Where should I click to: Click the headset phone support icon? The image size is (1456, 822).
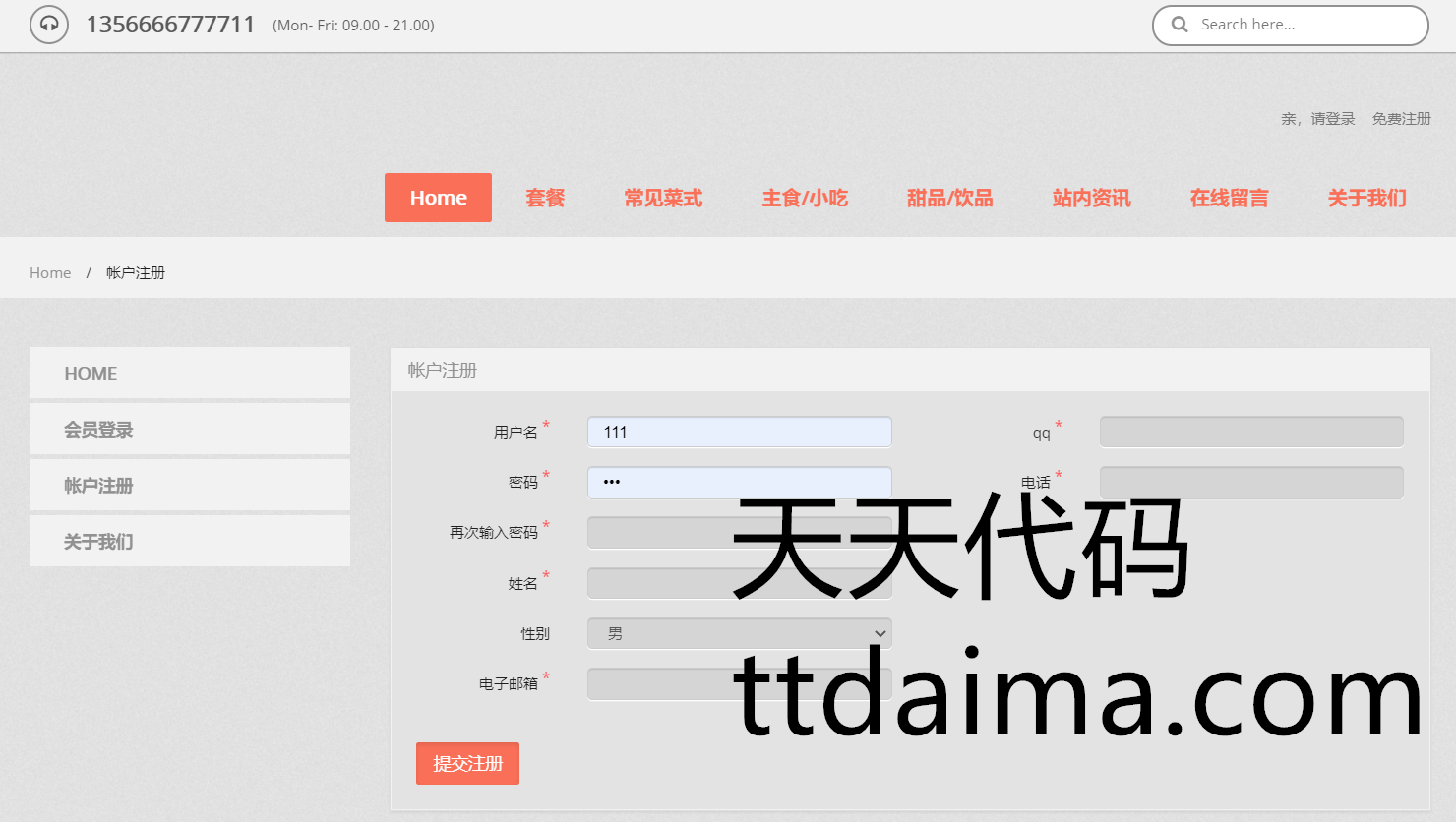49,25
